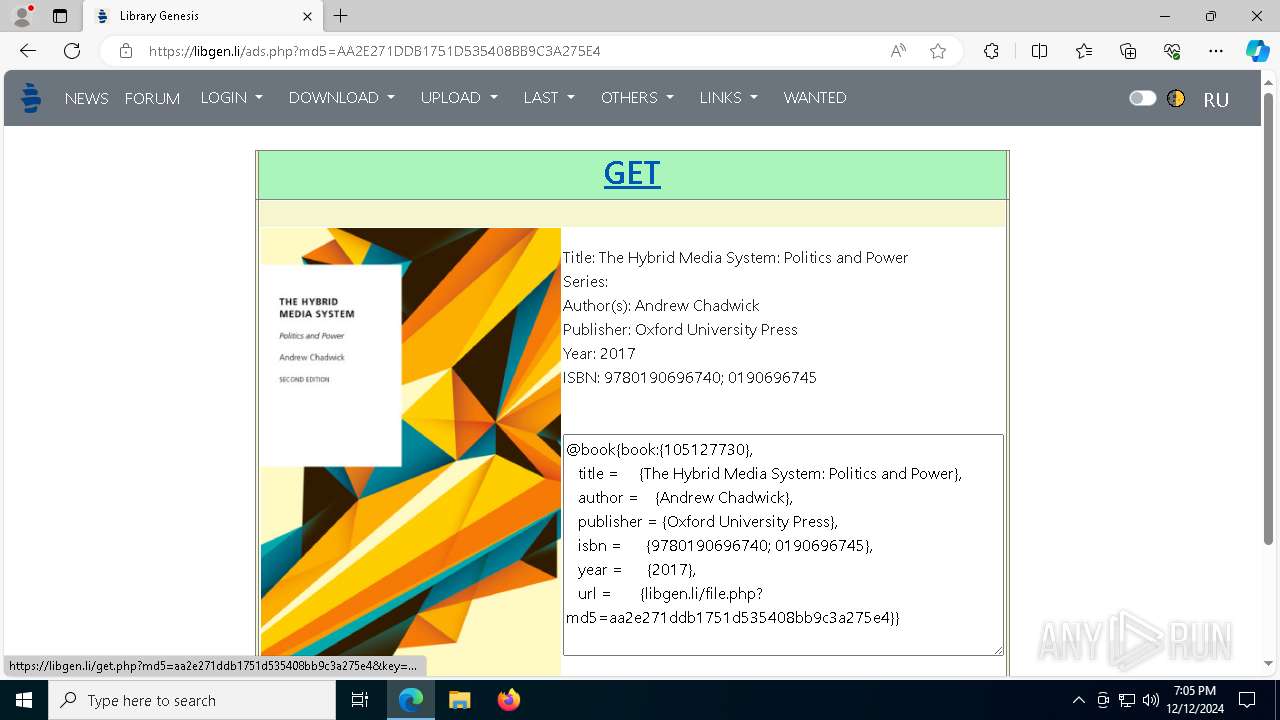Click the GET download link

pyautogui.click(x=632, y=173)
